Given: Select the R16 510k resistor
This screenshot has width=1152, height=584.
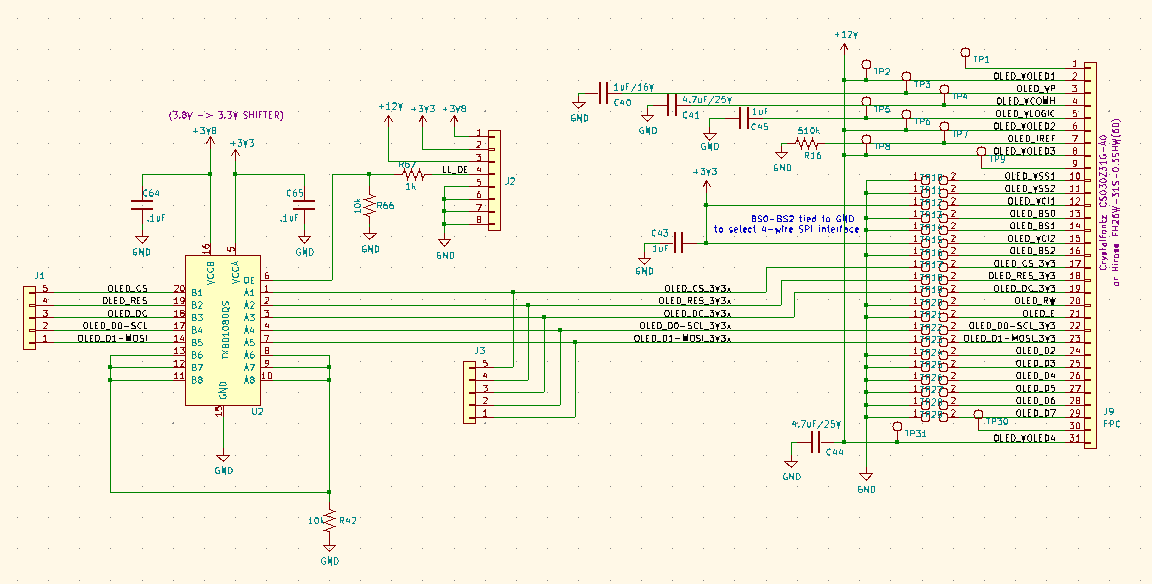Looking at the screenshot, I should (807, 143).
